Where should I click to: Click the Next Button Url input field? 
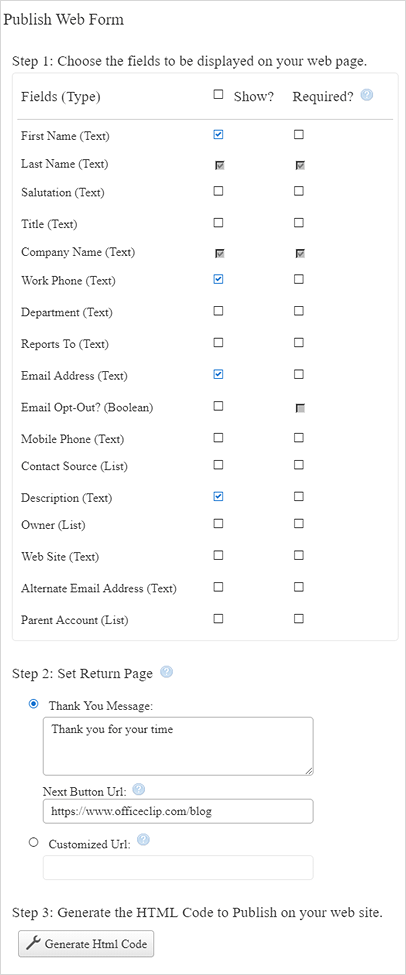click(178, 811)
